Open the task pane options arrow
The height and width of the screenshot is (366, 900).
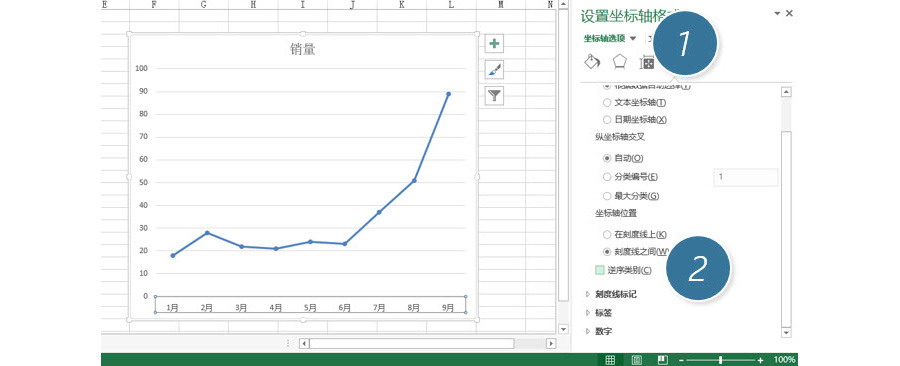coord(777,13)
